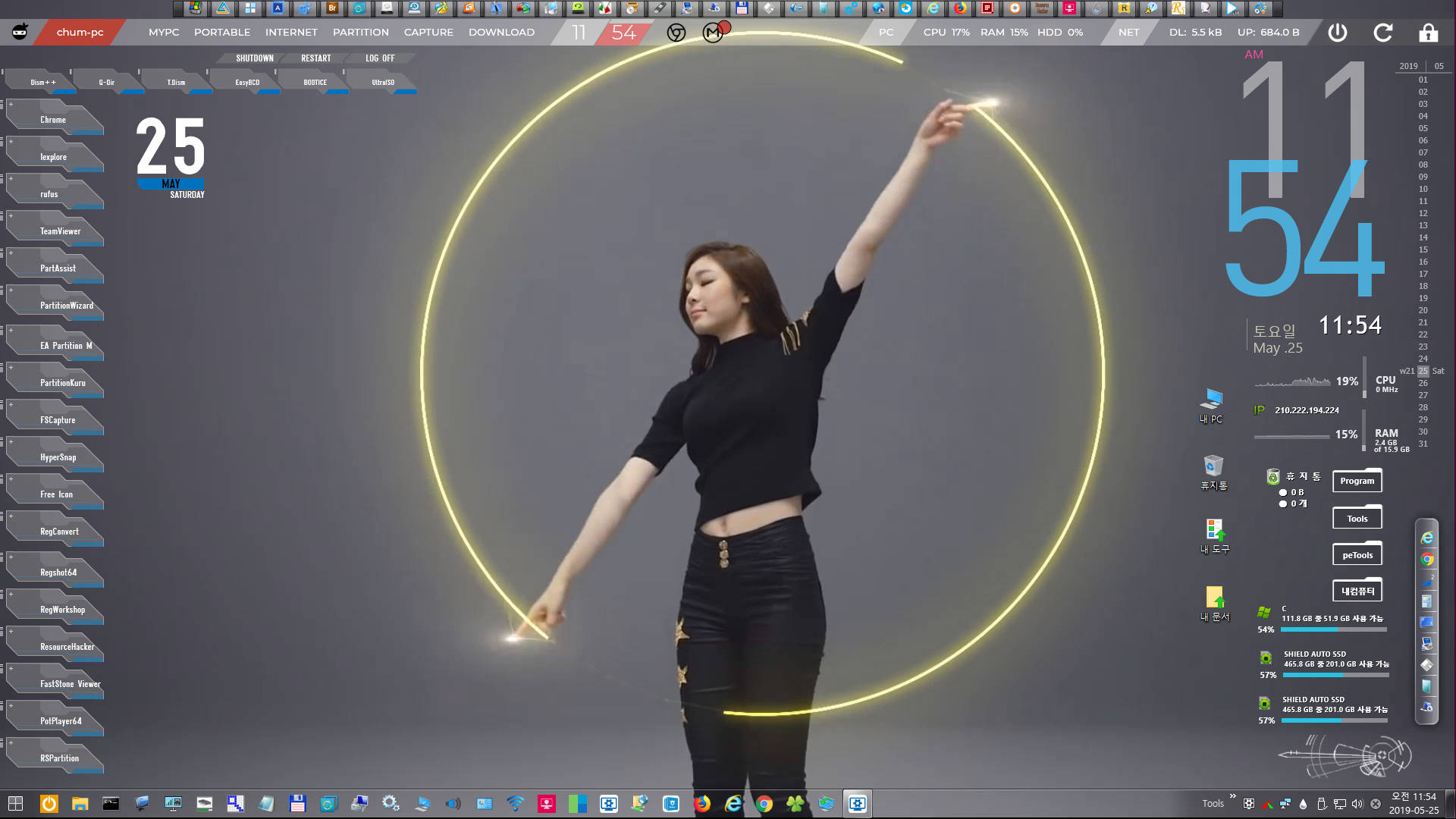Open the CAPTURE menu

coord(428,33)
